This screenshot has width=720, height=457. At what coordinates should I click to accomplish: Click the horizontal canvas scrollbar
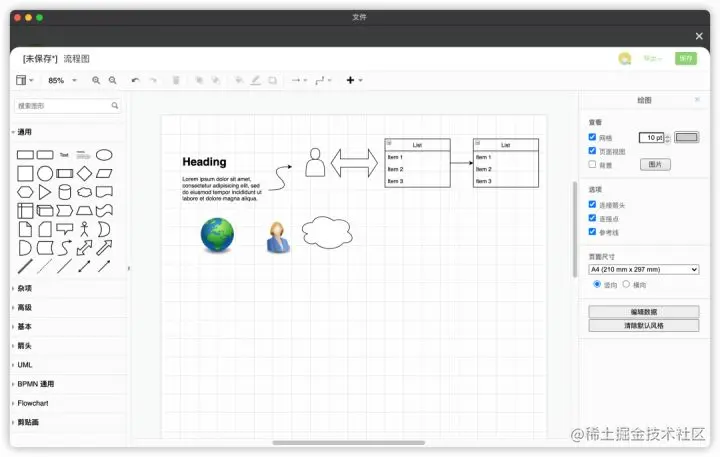coord(349,443)
